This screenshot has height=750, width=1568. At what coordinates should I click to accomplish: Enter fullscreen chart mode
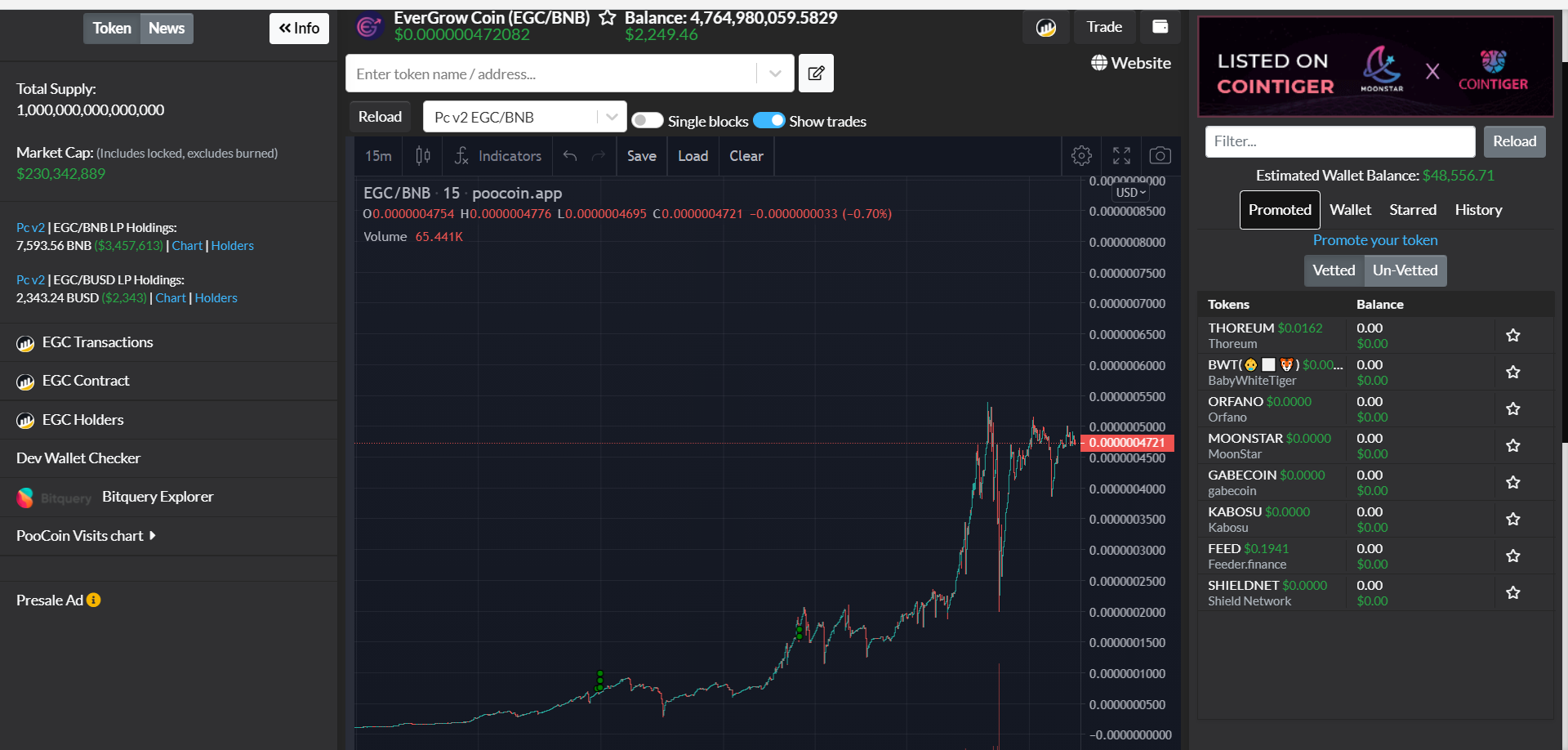(x=1121, y=155)
